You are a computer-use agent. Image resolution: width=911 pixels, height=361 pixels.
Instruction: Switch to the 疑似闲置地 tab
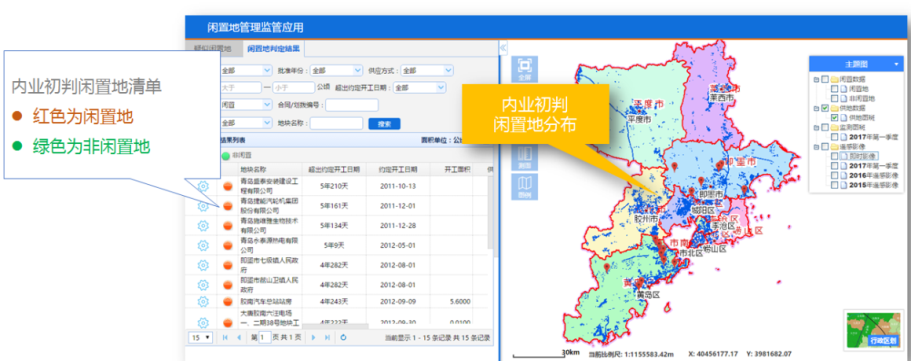212,48
